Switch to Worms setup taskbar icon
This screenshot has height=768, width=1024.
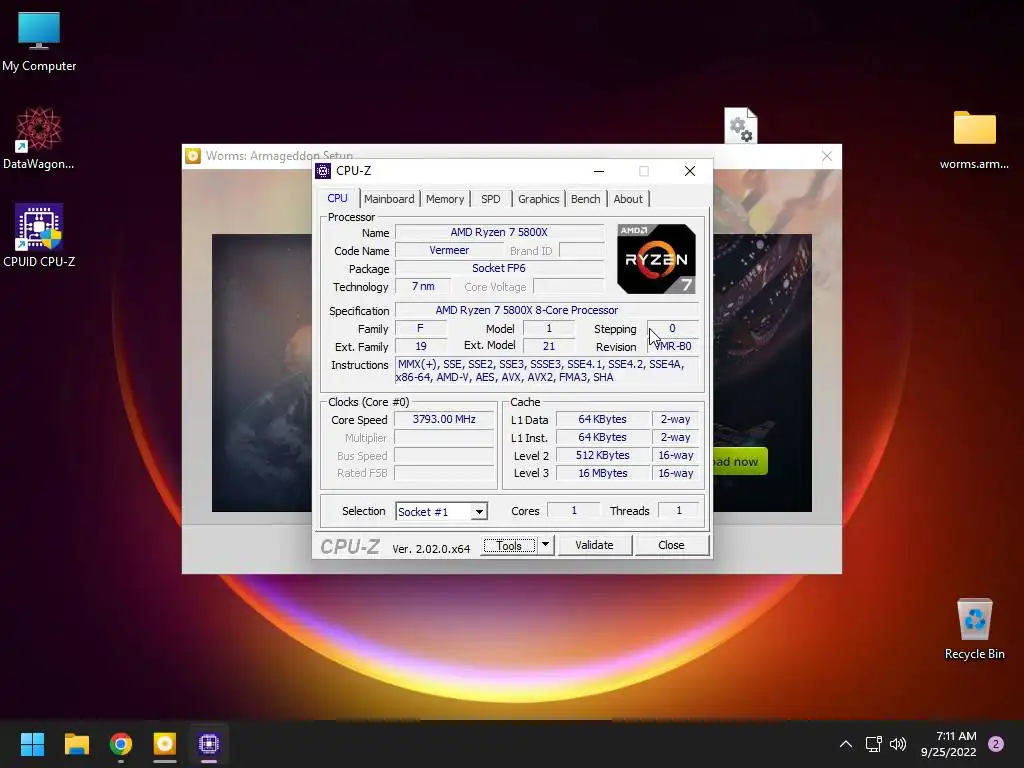pyautogui.click(x=165, y=744)
